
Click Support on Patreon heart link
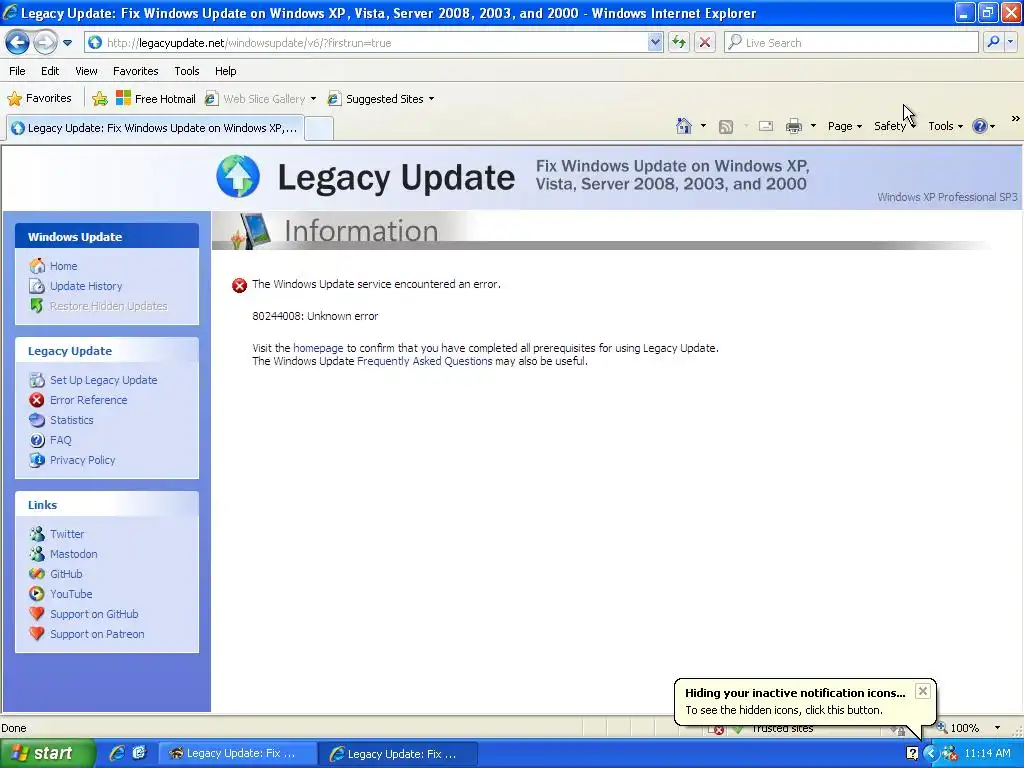coord(97,634)
